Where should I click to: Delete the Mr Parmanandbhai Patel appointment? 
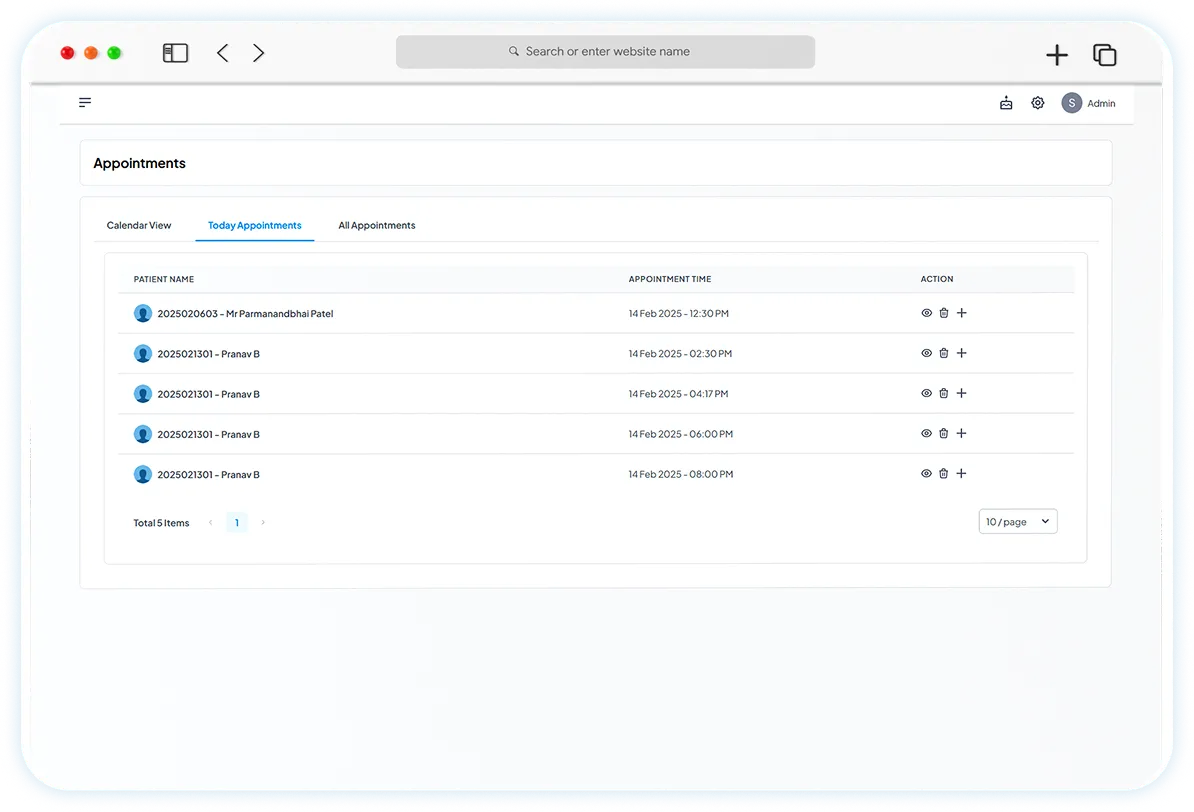943,313
